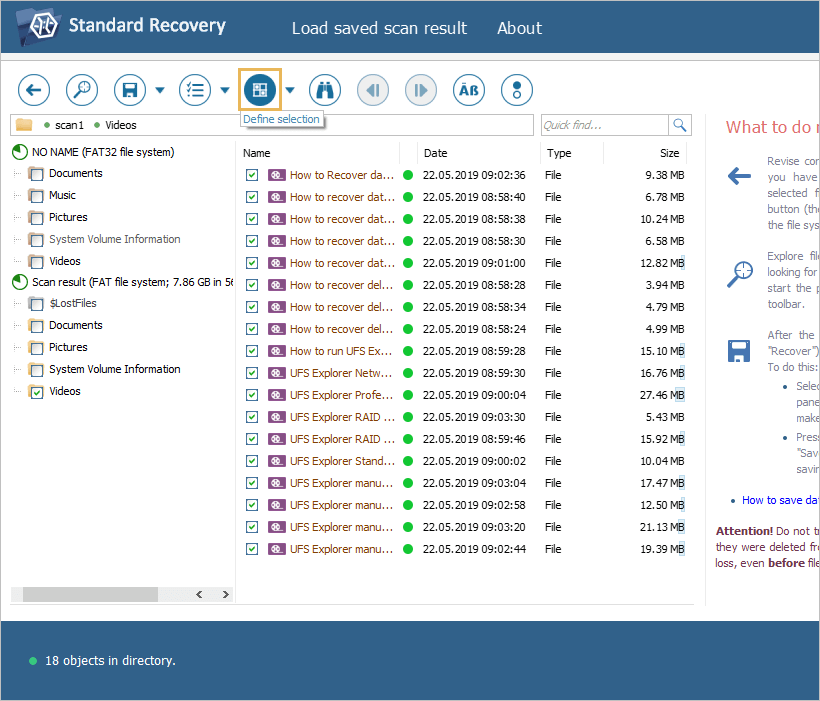
Task: Open the dropdown beside Define selection
Action: (290, 90)
